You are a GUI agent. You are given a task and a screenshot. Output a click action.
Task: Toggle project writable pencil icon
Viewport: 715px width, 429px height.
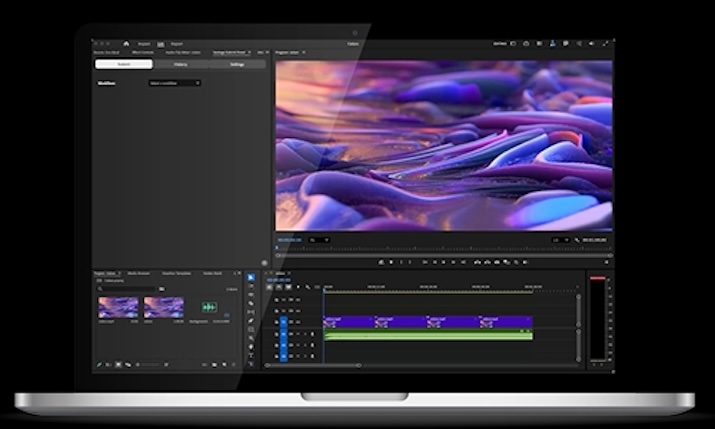point(99,365)
